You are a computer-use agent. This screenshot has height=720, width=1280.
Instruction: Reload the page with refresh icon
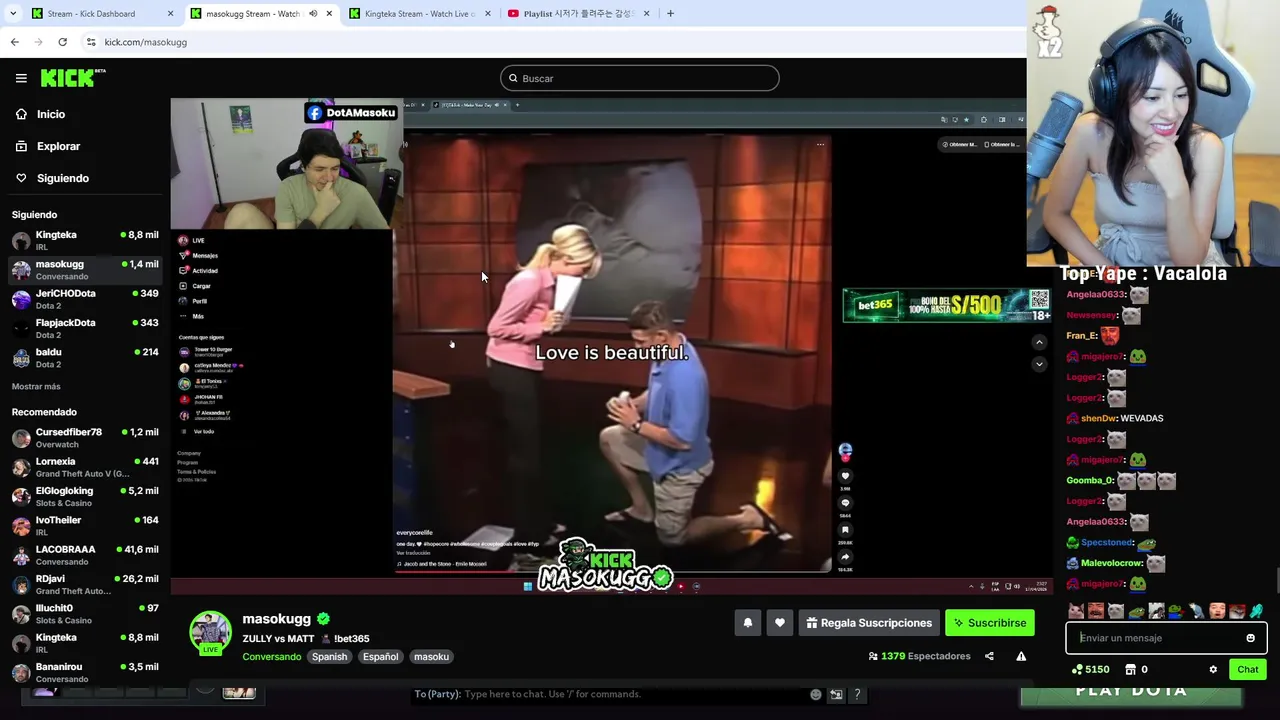coord(62,42)
